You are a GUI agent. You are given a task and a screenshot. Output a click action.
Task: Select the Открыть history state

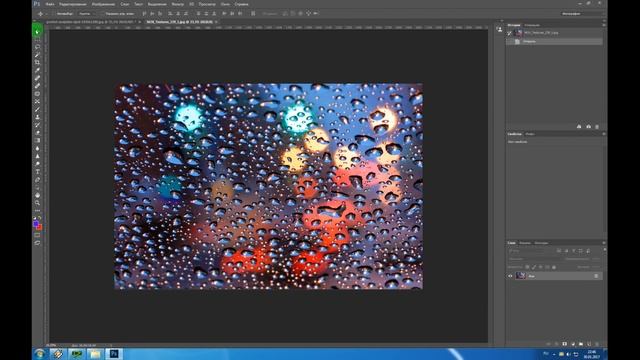pyautogui.click(x=554, y=42)
